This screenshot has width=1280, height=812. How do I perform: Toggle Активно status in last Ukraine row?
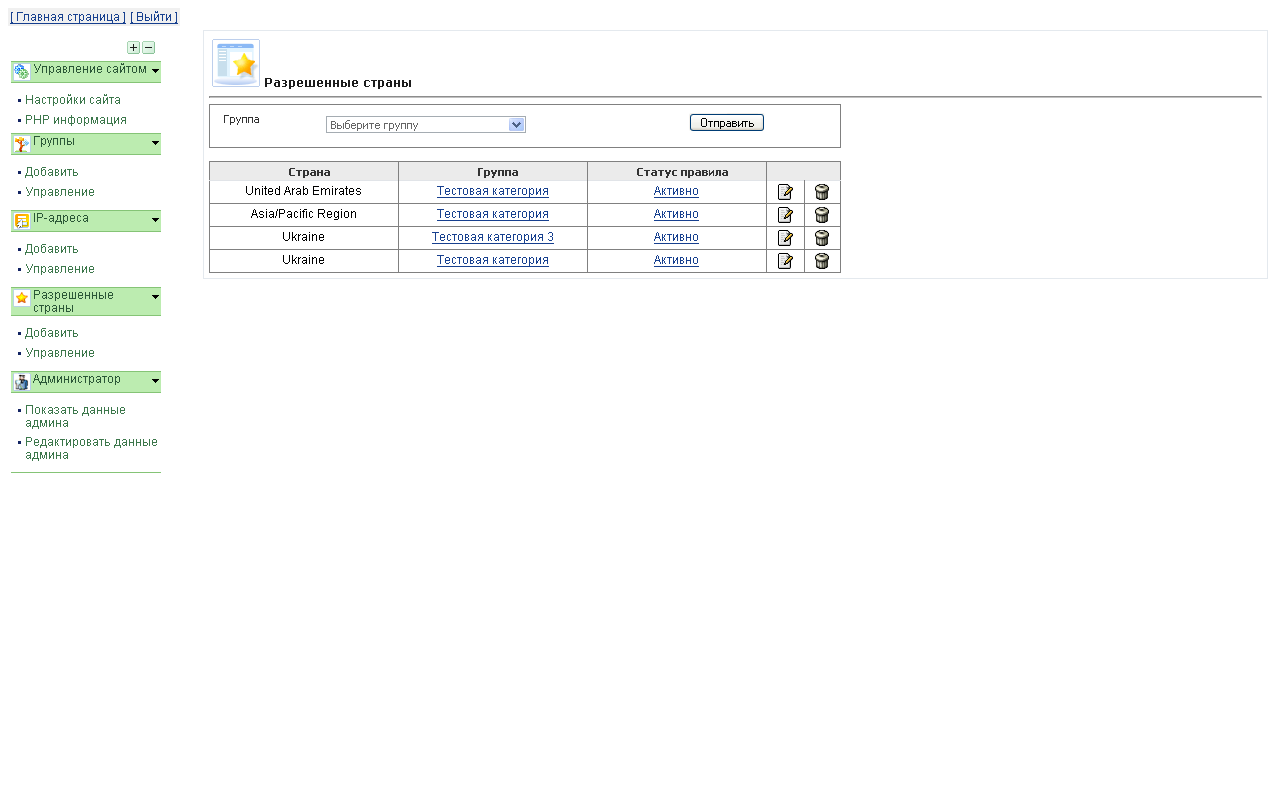pyautogui.click(x=676, y=260)
